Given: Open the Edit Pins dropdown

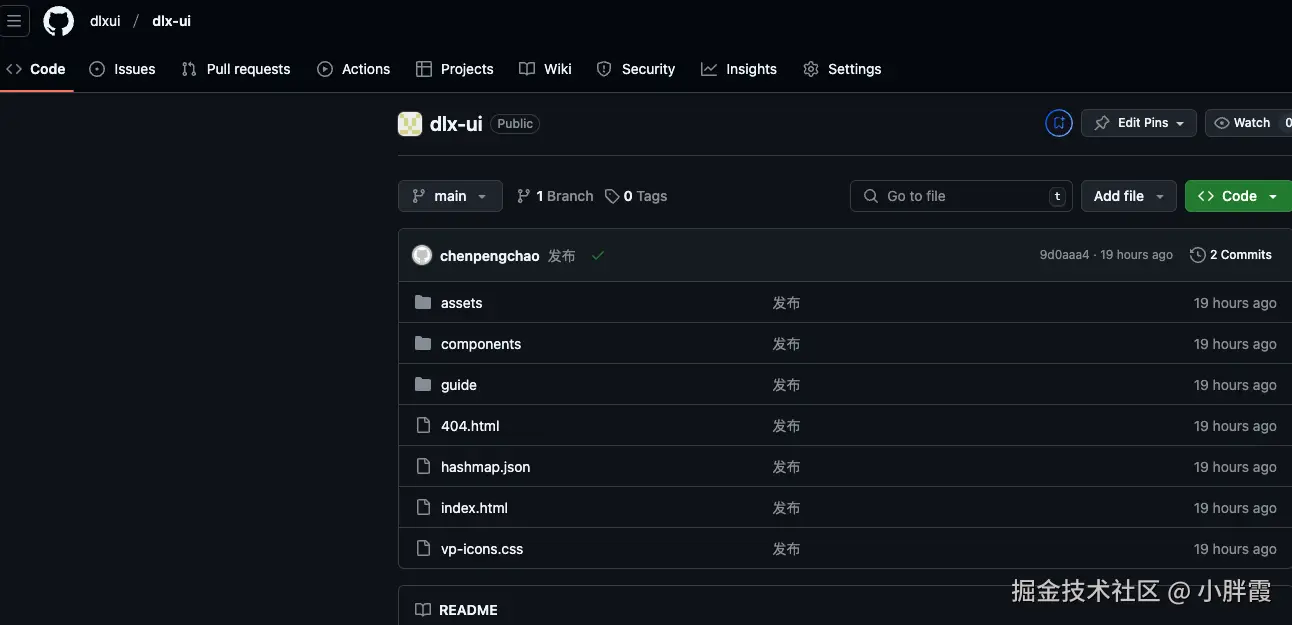Looking at the screenshot, I should (1138, 123).
